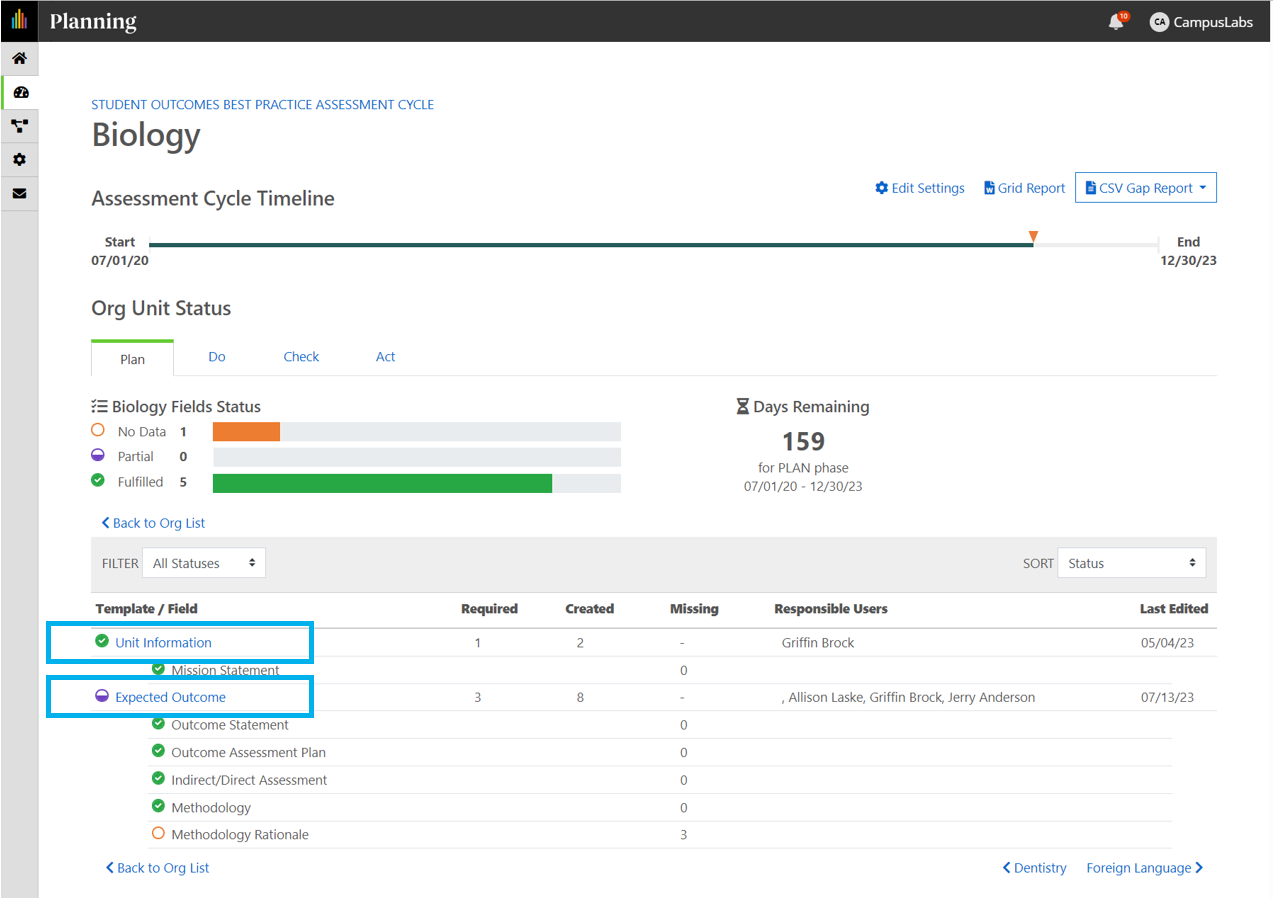Click the checklist icon beside Biology Fields Status
Screen dimensions: 1274x898
point(99,407)
